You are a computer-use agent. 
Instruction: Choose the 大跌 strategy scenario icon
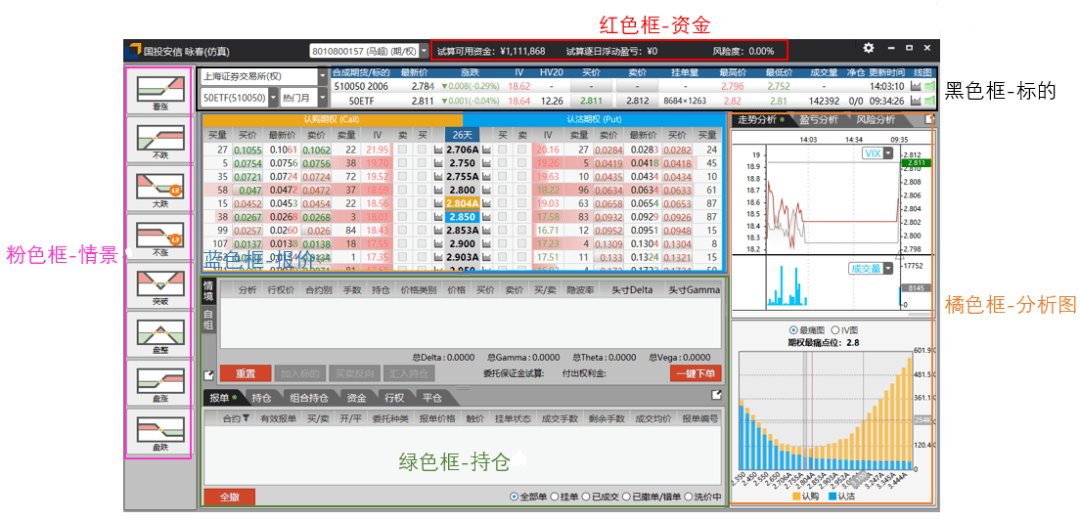[160, 189]
